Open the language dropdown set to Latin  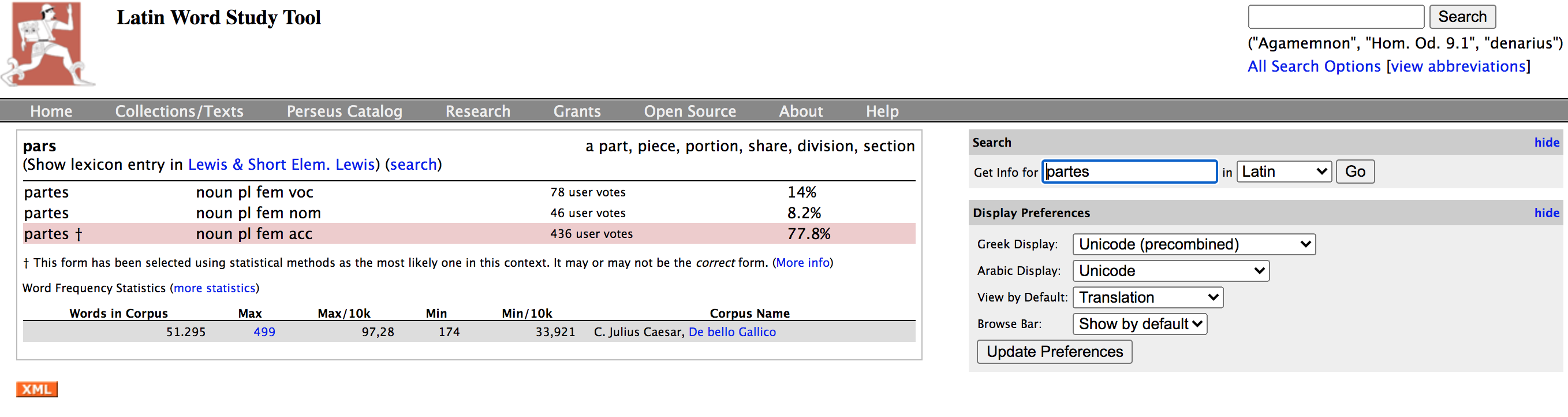click(1283, 172)
